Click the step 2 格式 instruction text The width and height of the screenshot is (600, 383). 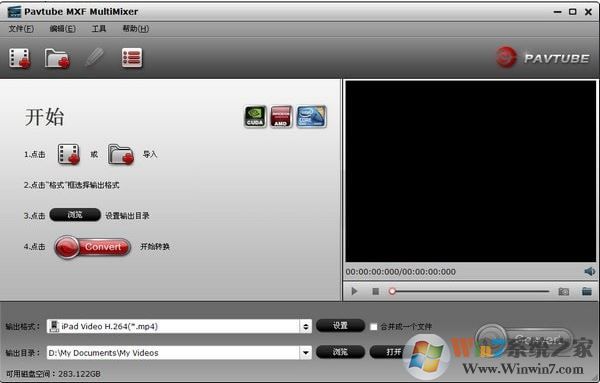(x=72, y=185)
